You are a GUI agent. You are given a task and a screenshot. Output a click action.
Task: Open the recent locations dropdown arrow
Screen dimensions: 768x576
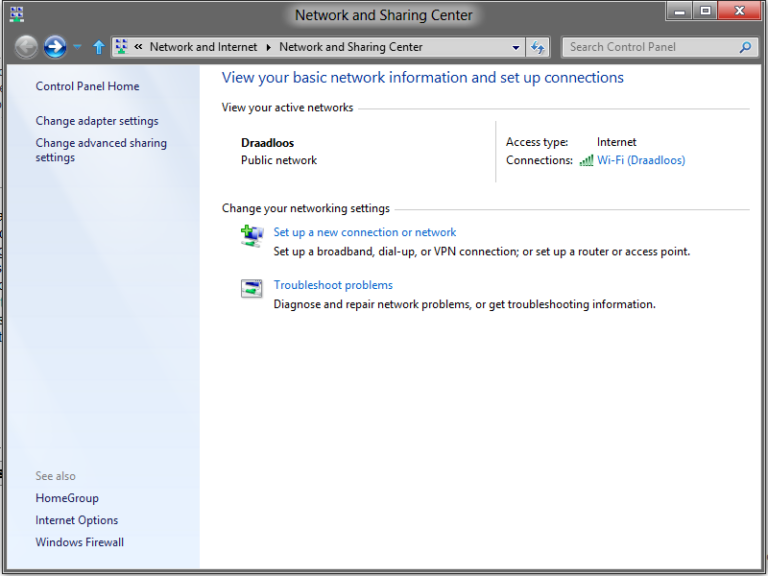point(77,47)
